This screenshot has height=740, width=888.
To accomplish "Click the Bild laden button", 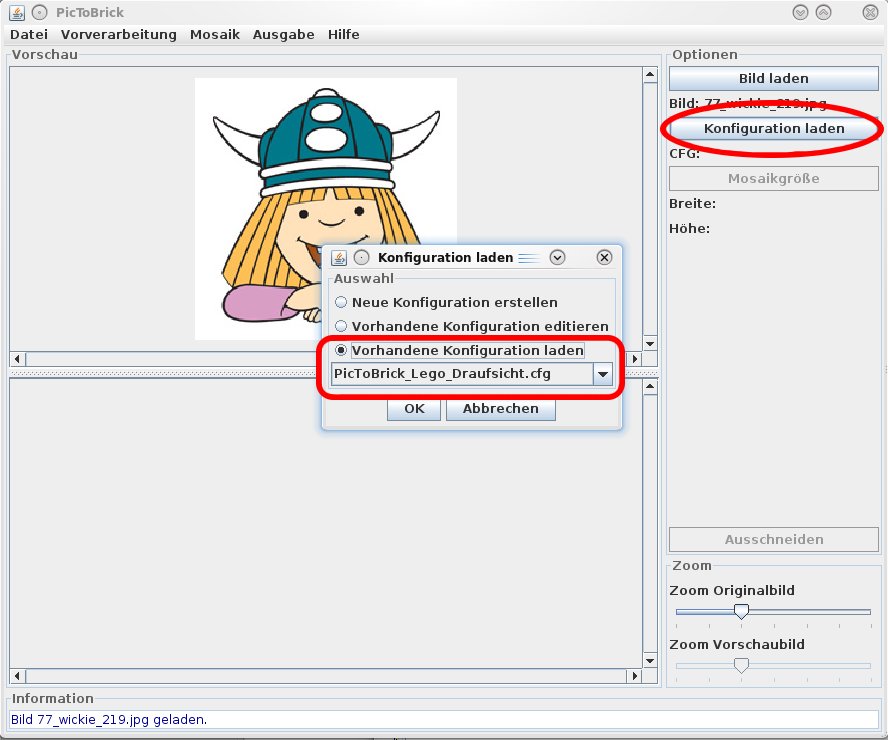I will [774, 79].
